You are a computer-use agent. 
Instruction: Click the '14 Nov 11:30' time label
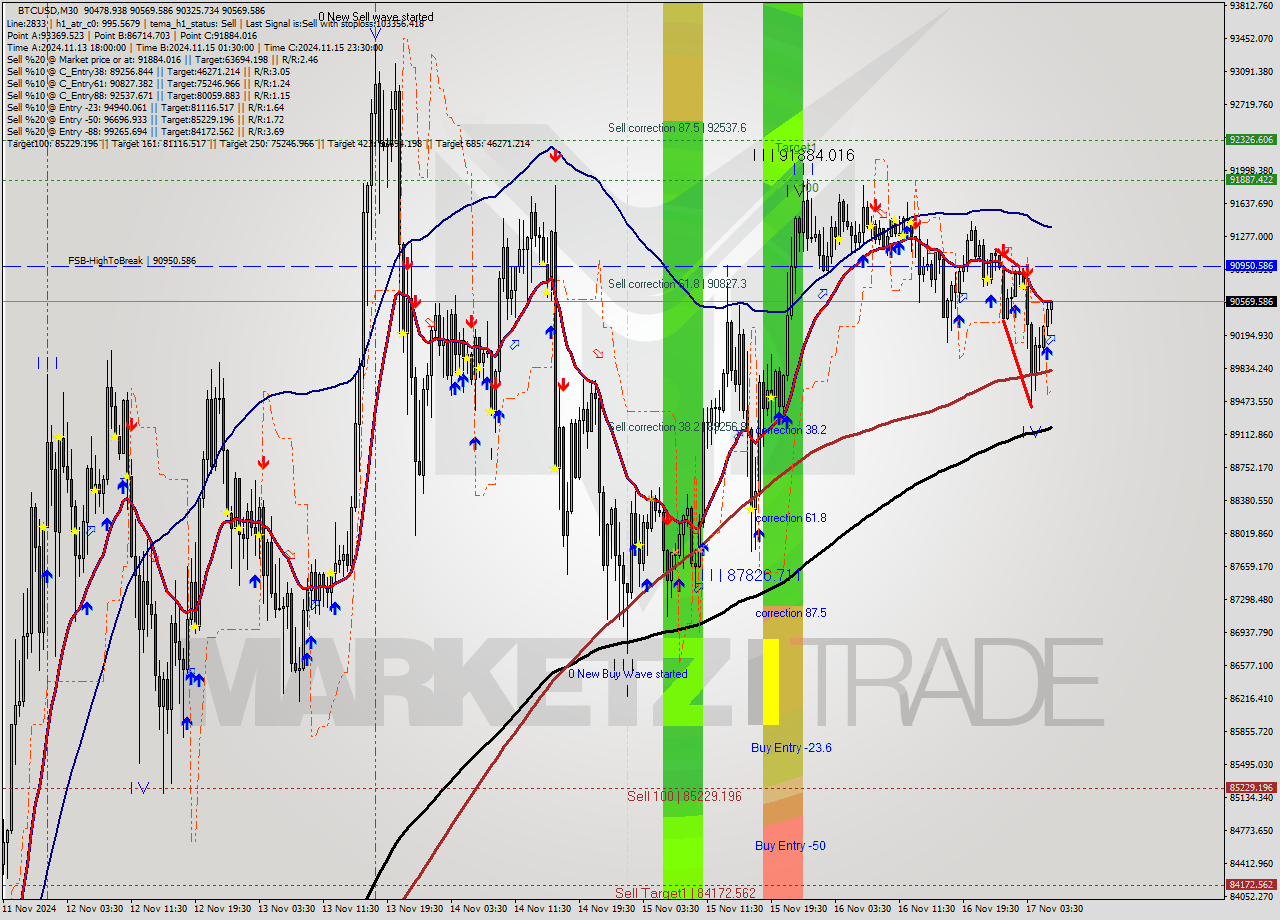[x=543, y=909]
